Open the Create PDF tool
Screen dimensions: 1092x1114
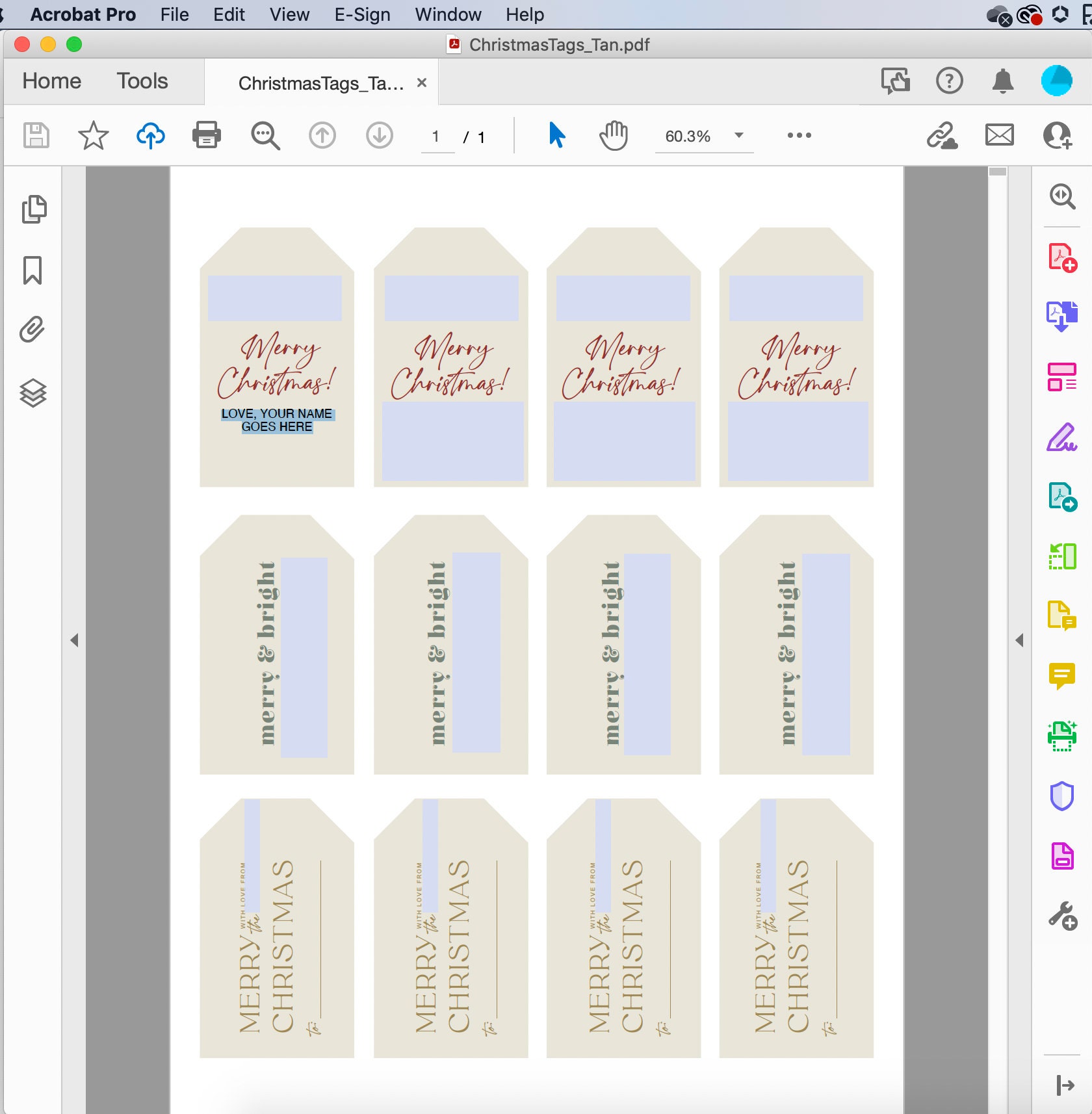coord(1062,257)
